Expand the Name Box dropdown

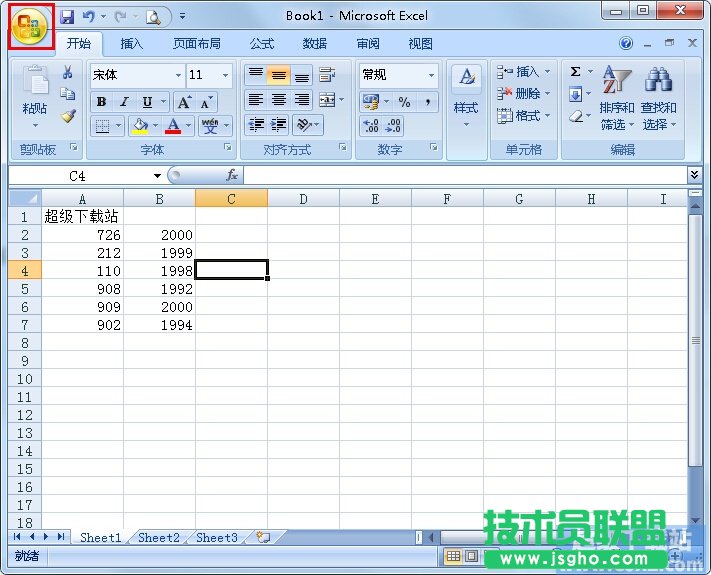coord(157,176)
